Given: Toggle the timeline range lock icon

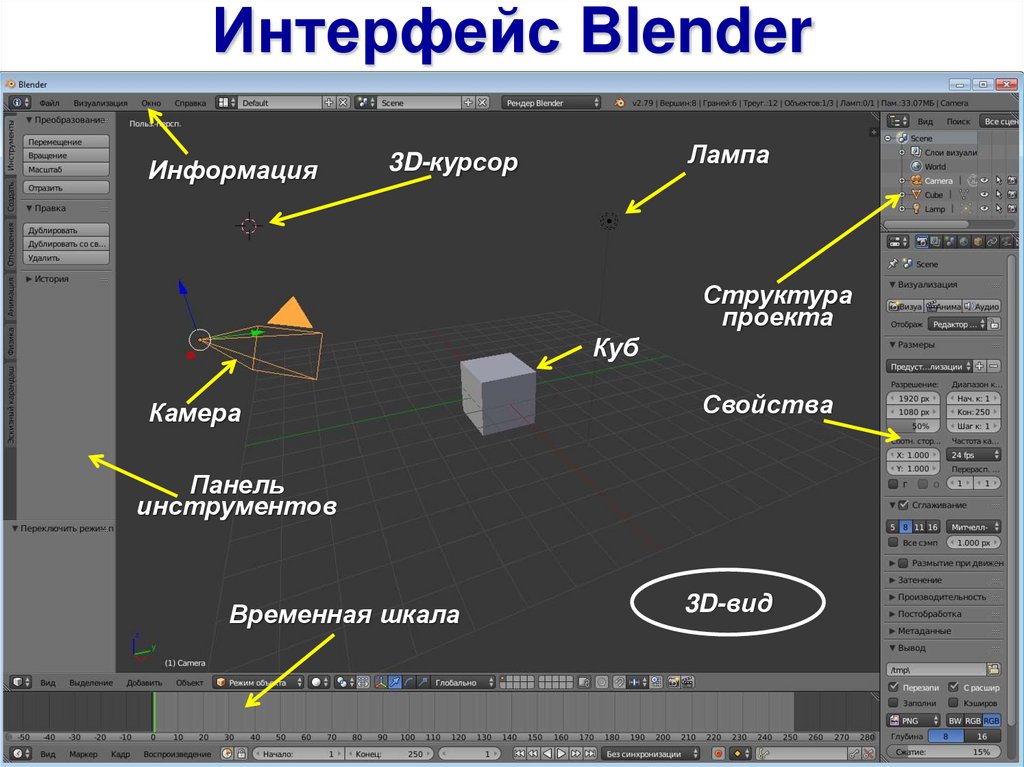Looking at the screenshot, I should point(241,754).
